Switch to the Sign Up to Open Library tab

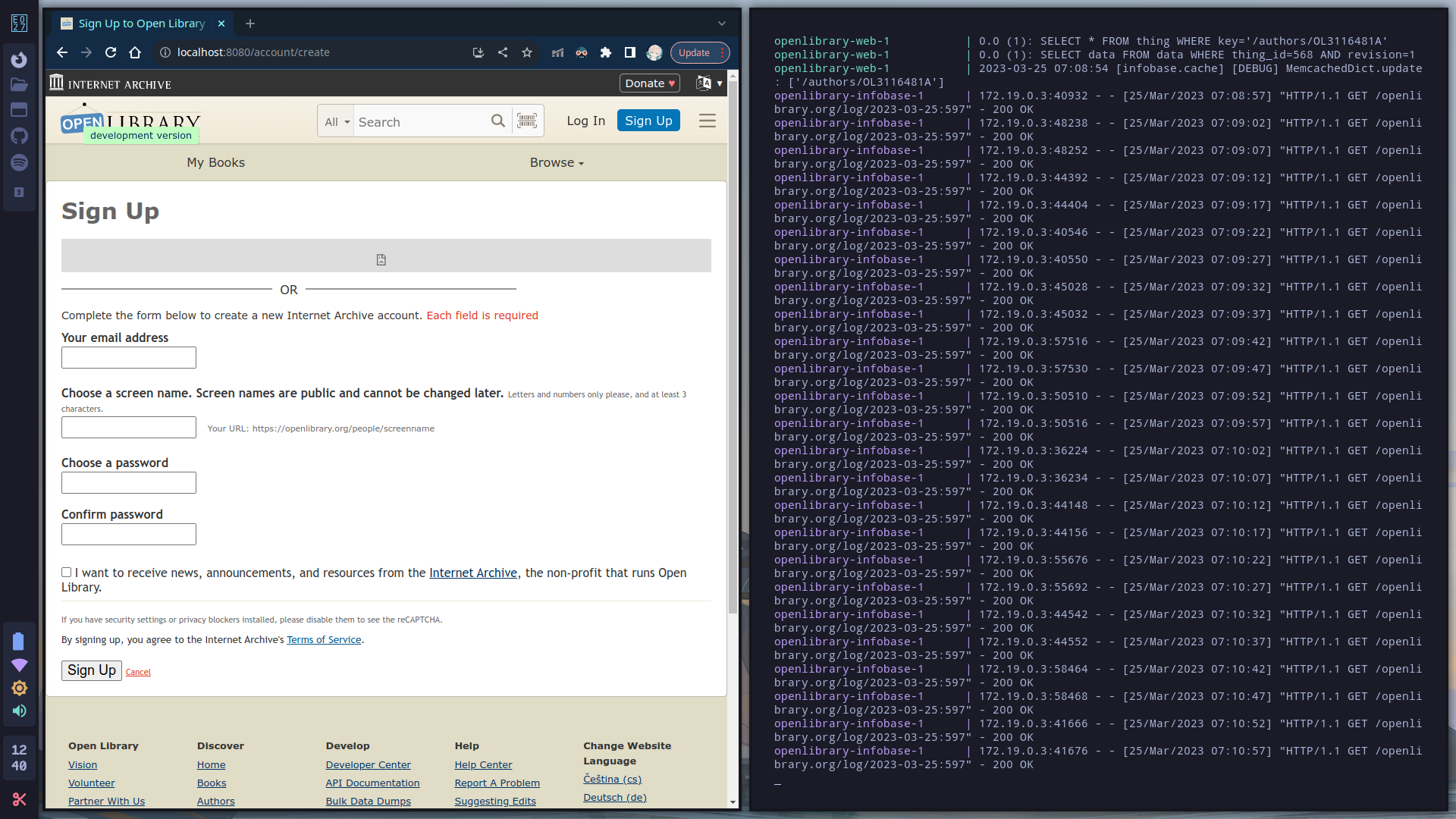coord(141,24)
